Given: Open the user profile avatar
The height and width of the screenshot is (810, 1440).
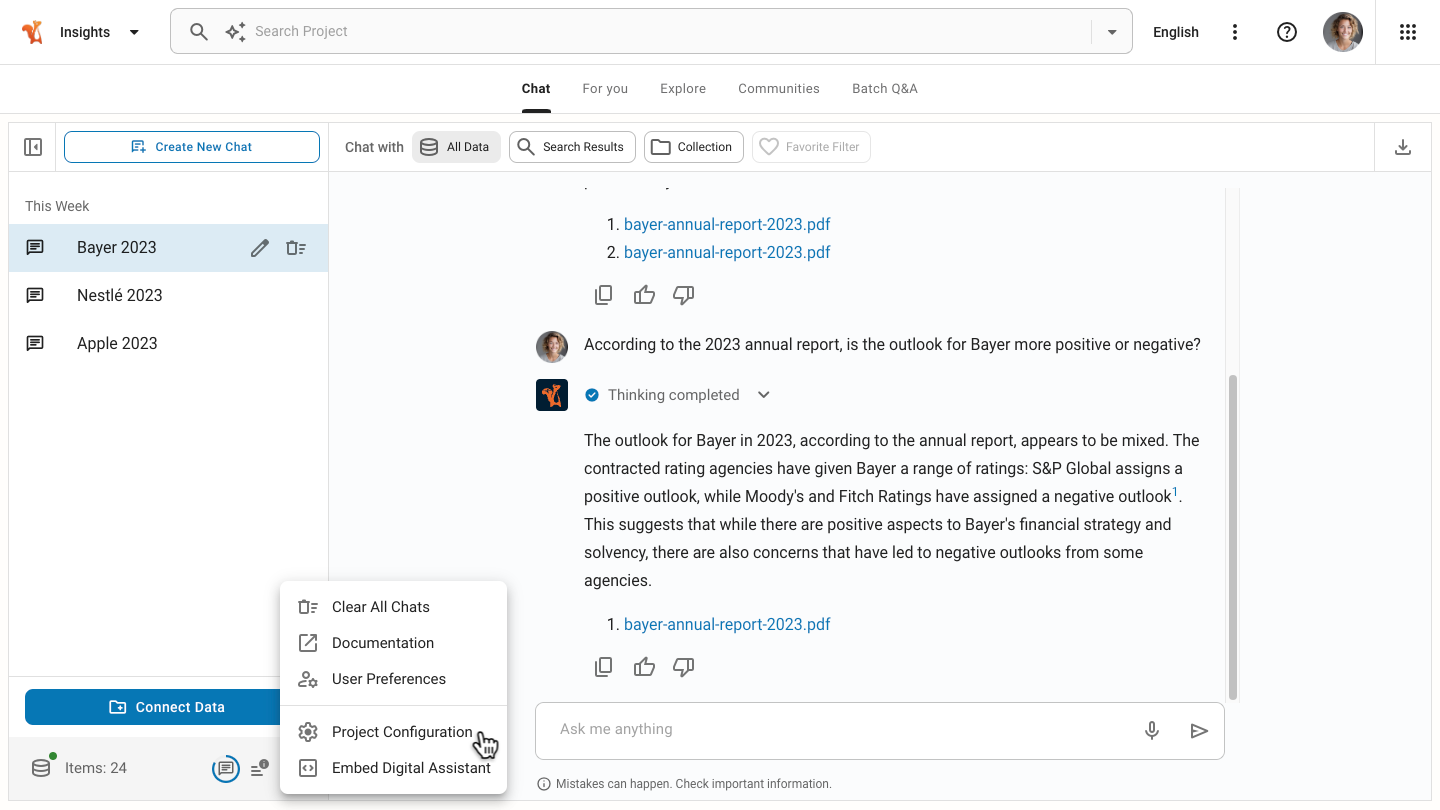Looking at the screenshot, I should [x=1343, y=32].
